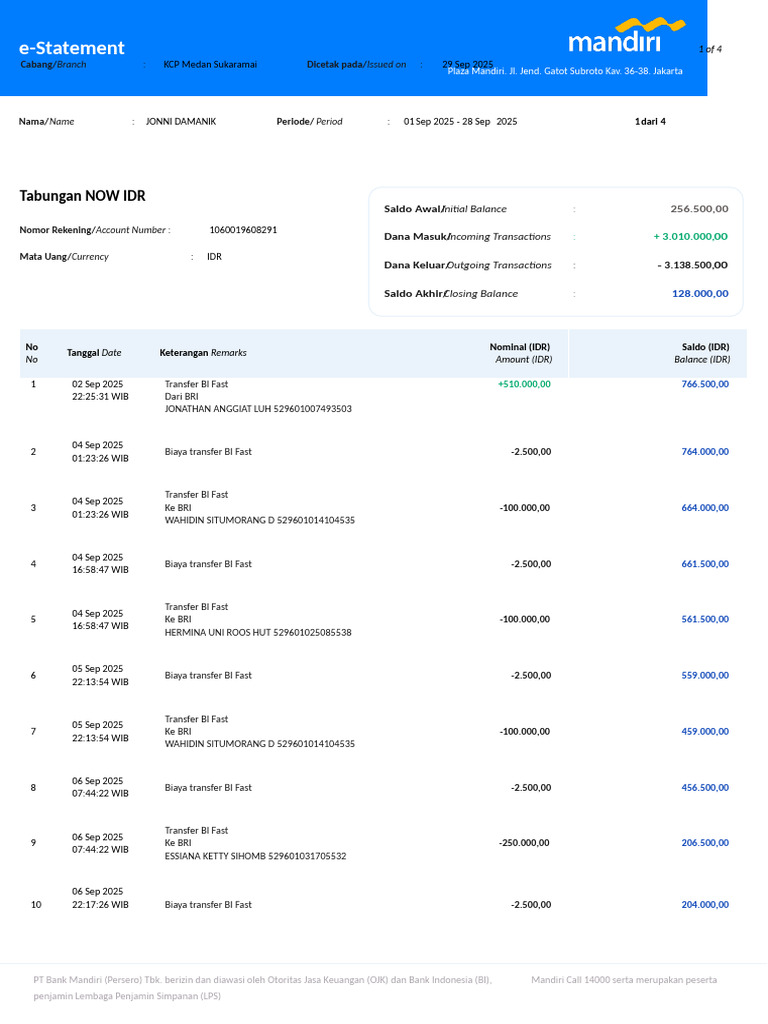Click date 02 Sep 2025 in row 1

[x=97, y=384]
